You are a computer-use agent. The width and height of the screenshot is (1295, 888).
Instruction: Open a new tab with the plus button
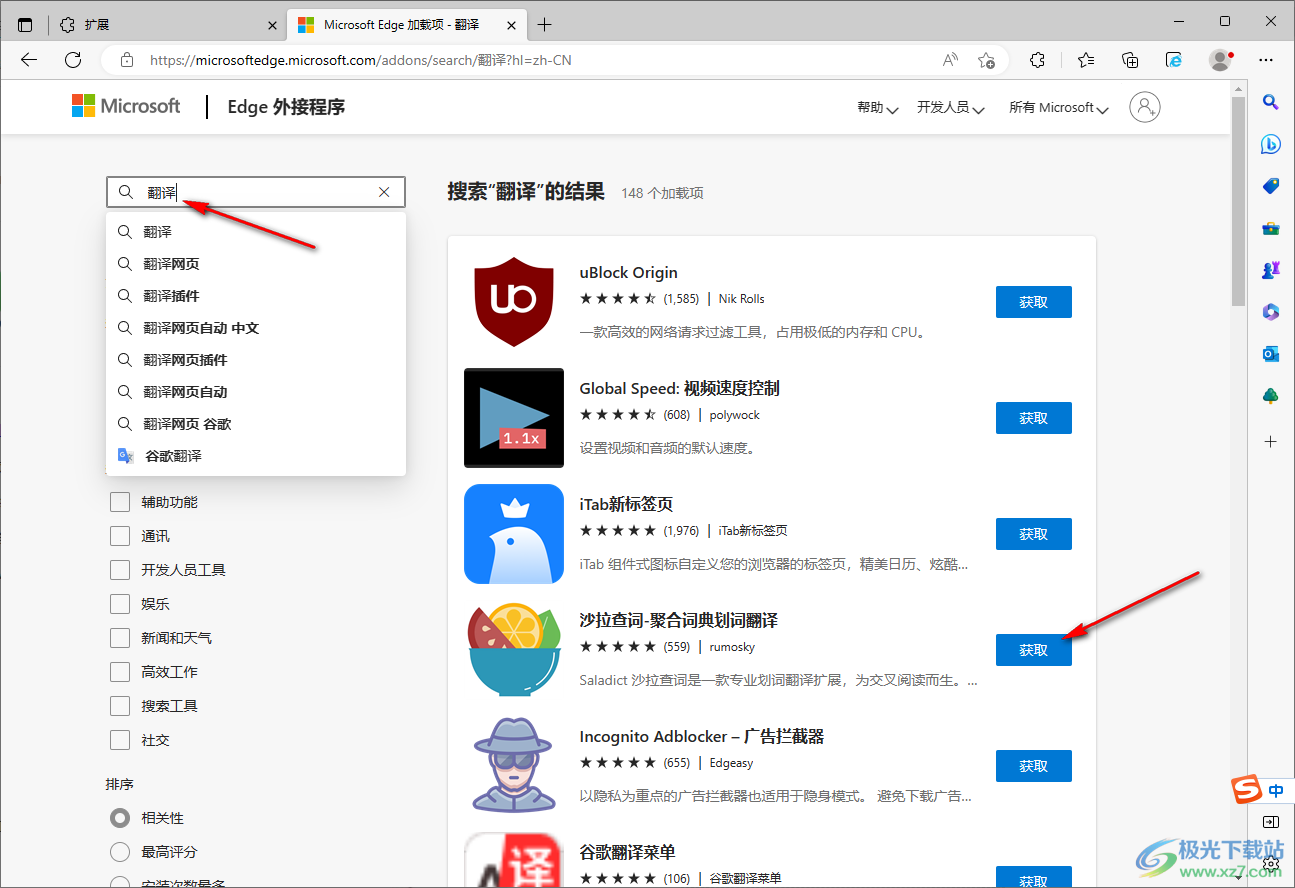point(544,24)
